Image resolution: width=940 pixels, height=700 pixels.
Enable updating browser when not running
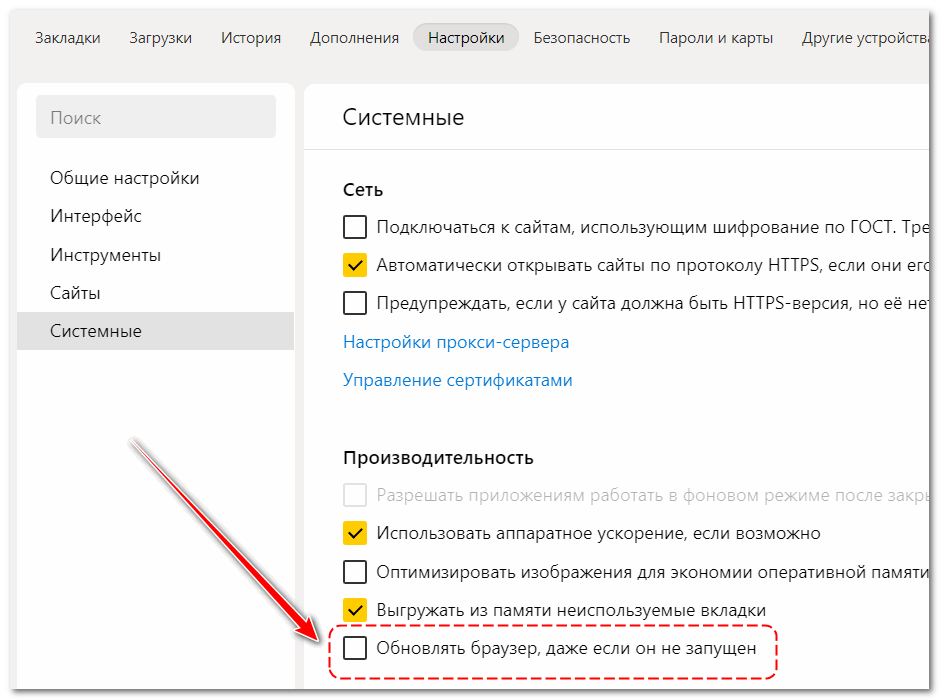pyautogui.click(x=355, y=648)
